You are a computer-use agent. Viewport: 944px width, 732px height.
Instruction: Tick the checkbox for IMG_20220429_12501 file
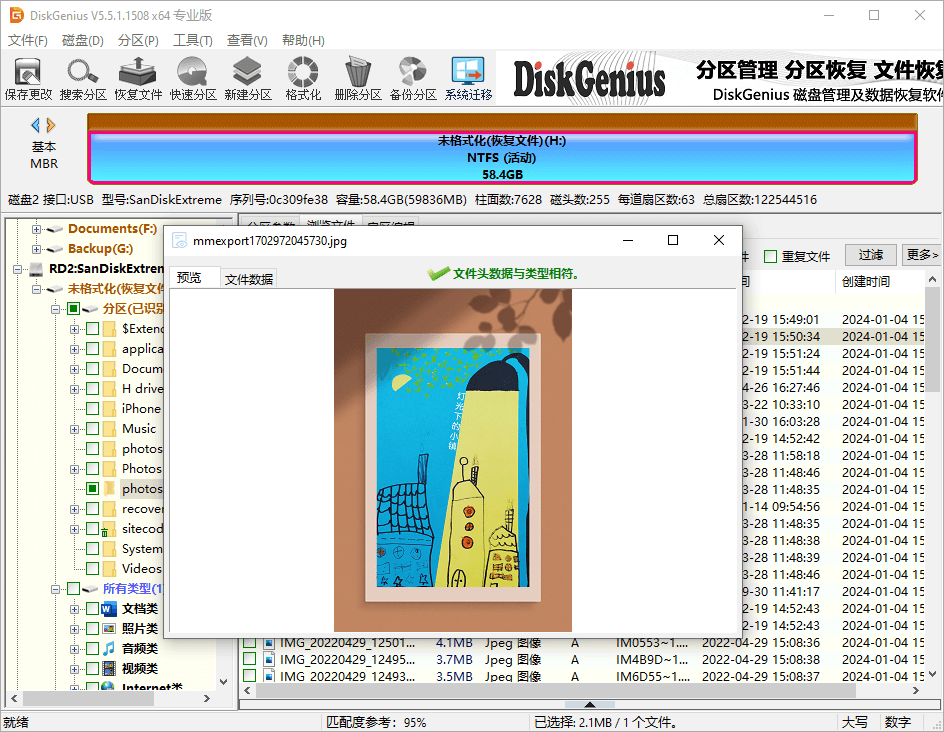(250, 642)
